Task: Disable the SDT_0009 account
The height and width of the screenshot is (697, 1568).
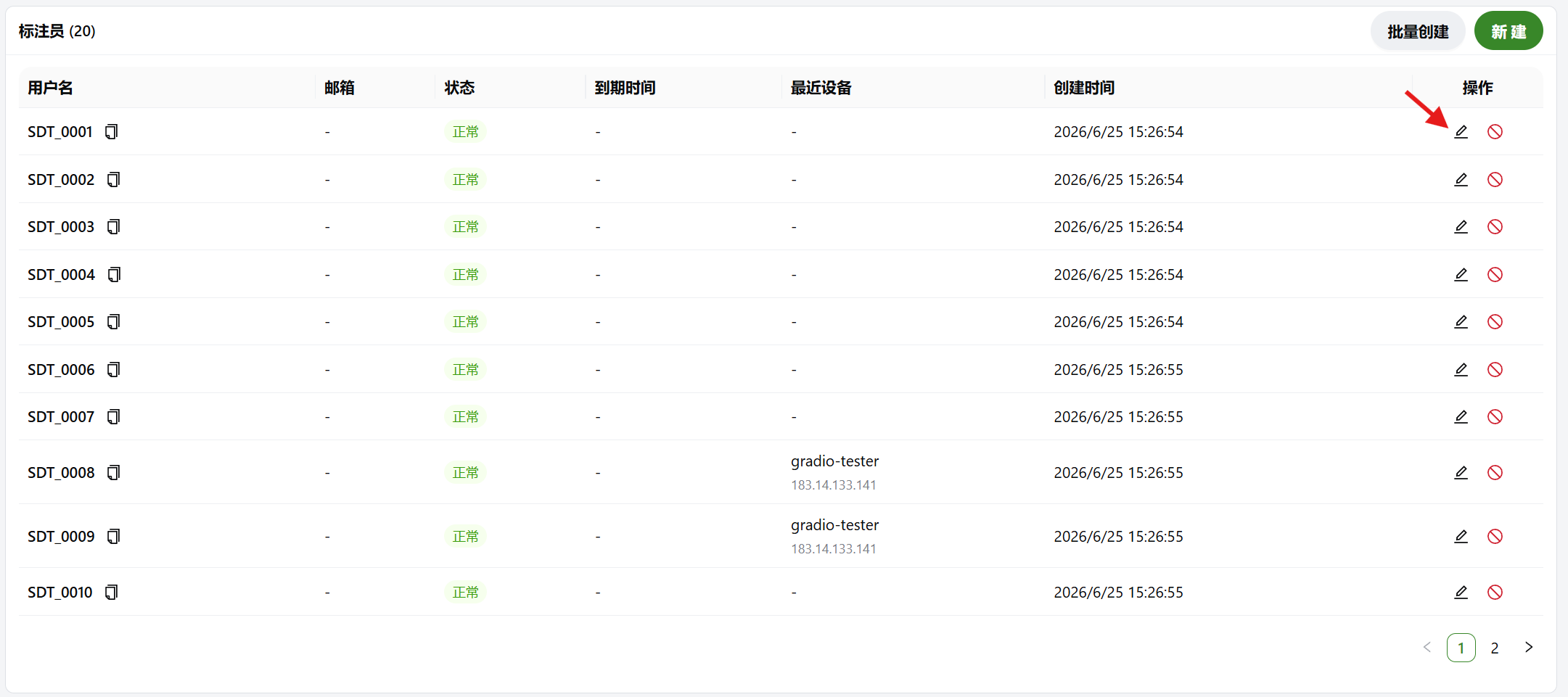Action: (x=1495, y=536)
